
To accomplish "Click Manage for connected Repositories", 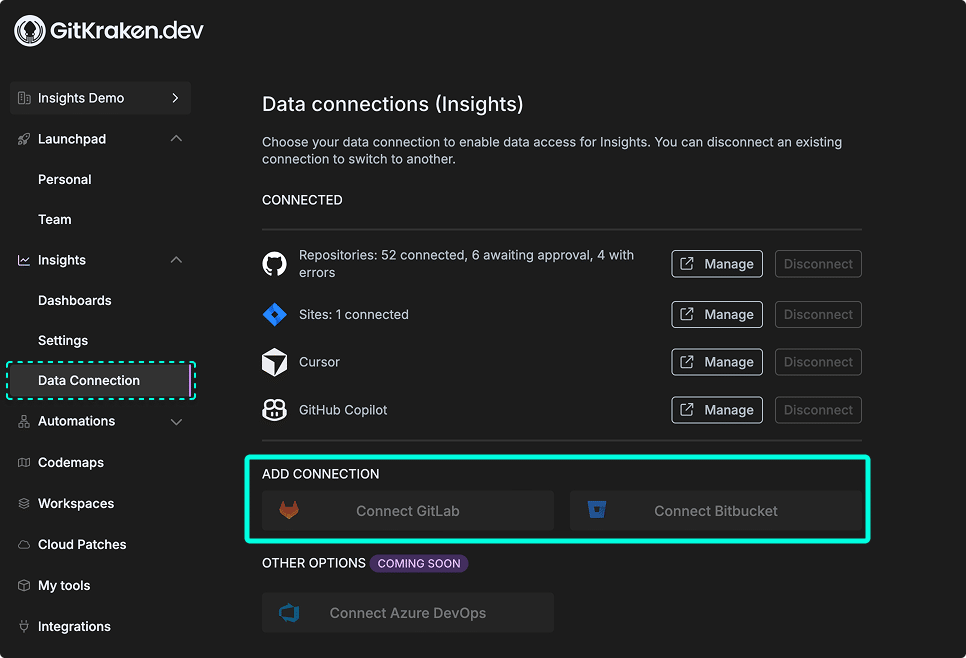I will (716, 263).
